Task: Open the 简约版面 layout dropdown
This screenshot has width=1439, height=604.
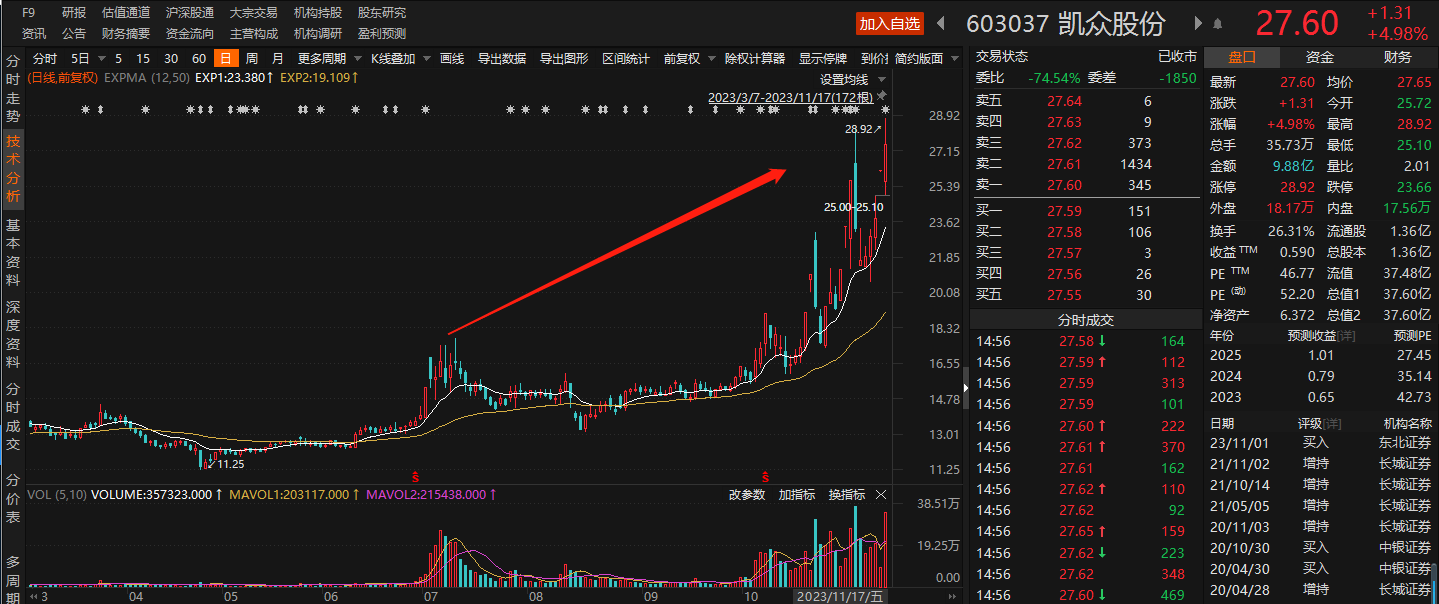Action: (x=924, y=59)
